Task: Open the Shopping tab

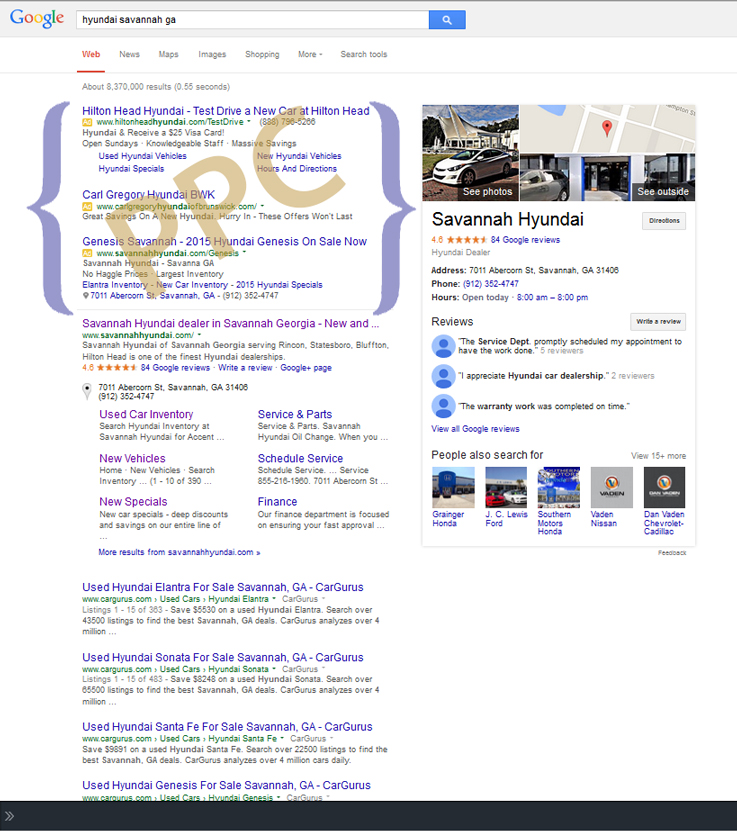Action: pos(262,54)
